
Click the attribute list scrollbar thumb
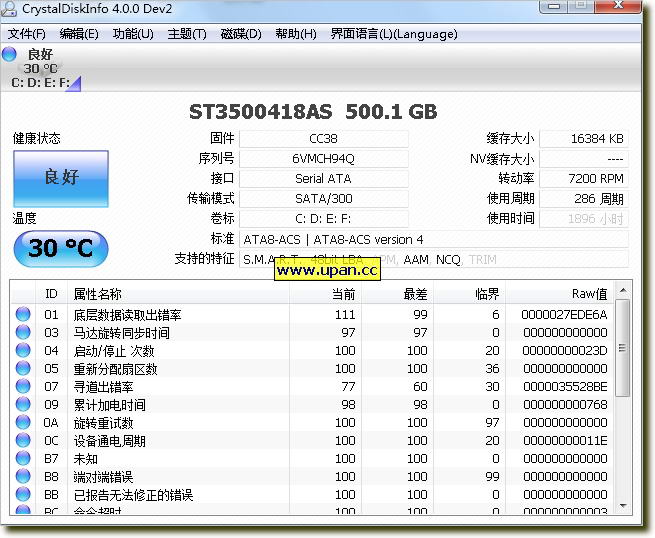(x=623, y=348)
